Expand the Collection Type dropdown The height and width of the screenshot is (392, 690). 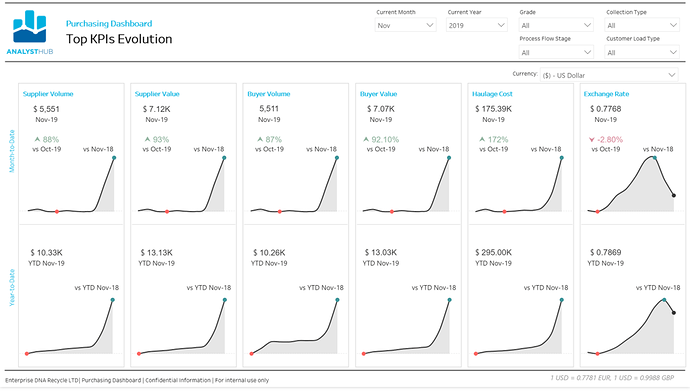(642, 26)
